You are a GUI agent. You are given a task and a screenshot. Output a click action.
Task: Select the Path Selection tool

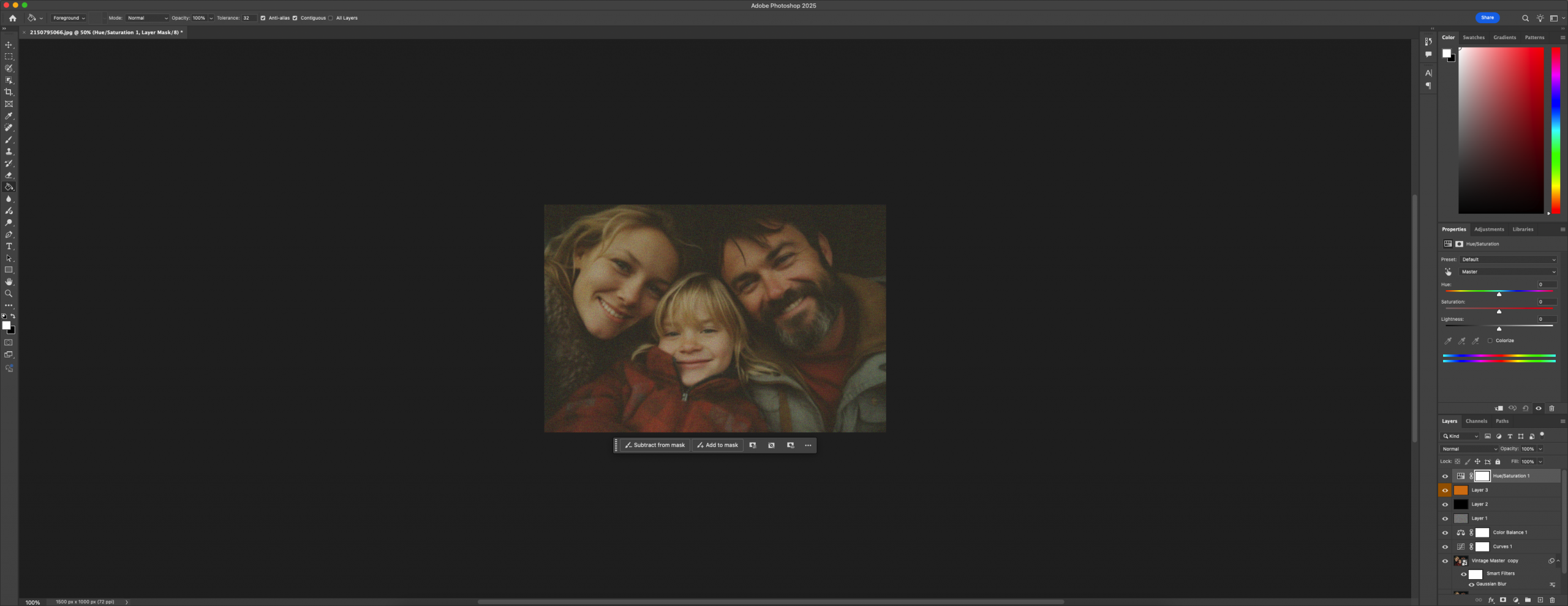(9, 258)
